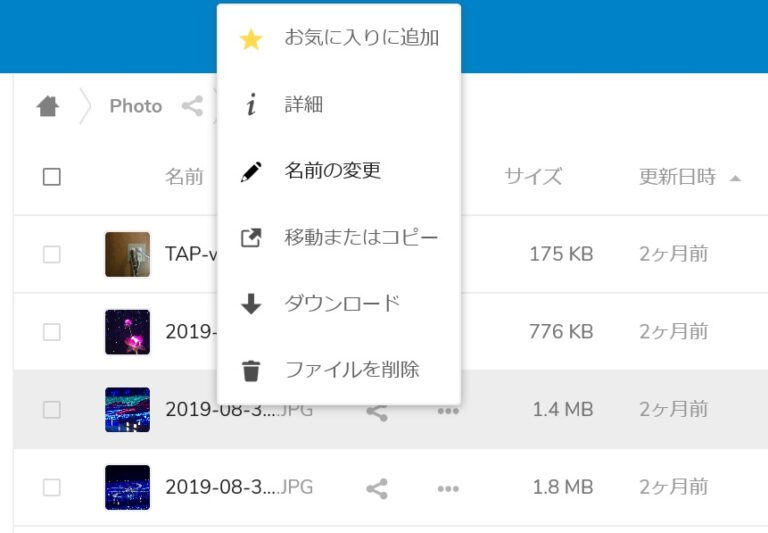Click the download arrow icon

pyautogui.click(x=251, y=304)
